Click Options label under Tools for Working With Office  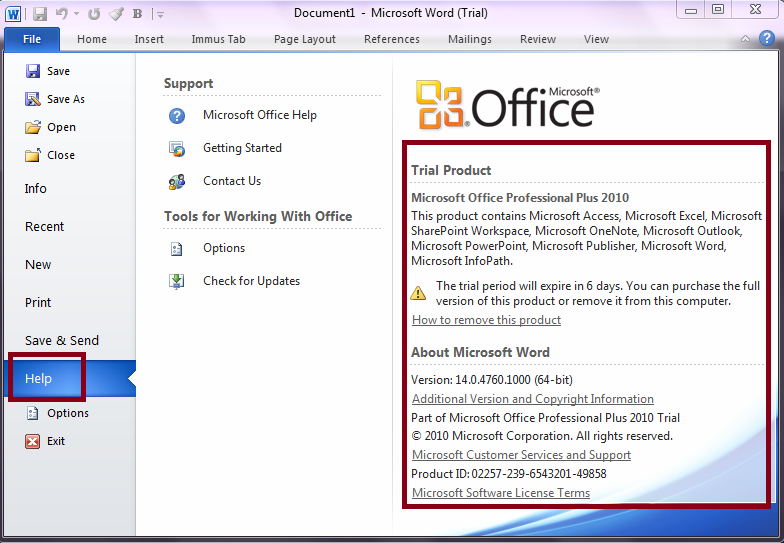click(224, 248)
